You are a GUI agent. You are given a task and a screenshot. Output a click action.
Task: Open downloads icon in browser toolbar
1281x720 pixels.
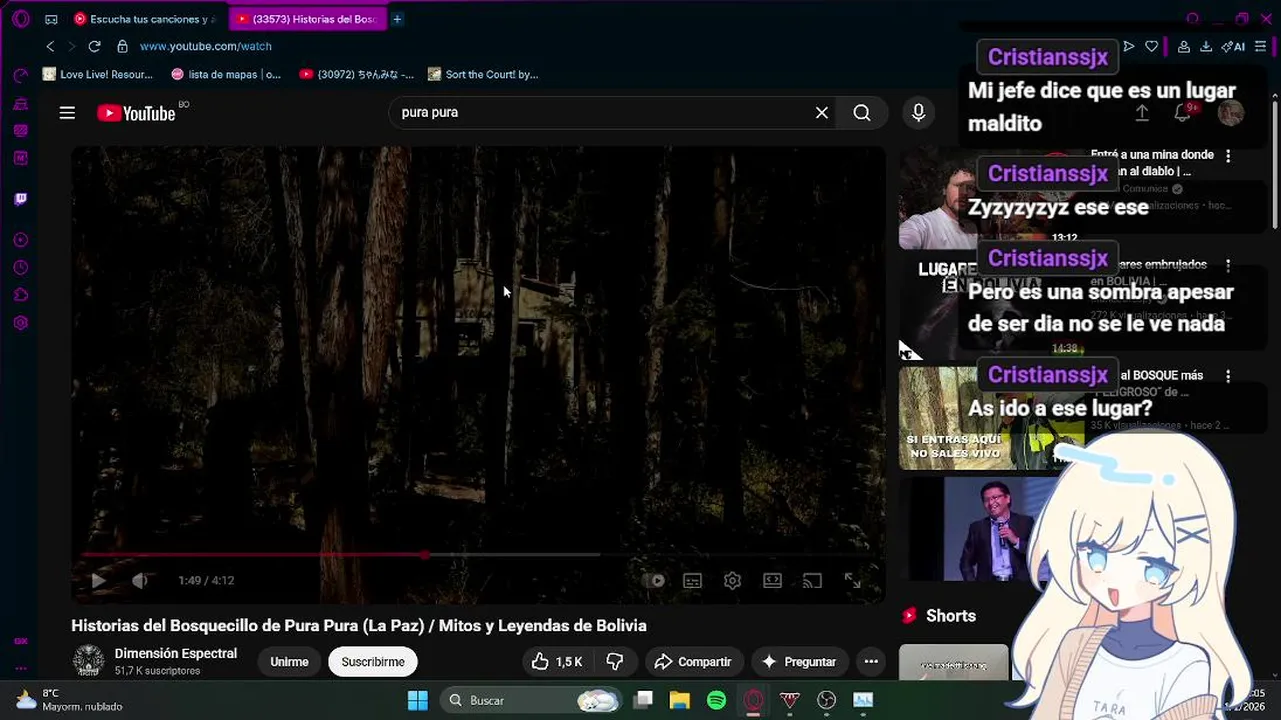click(x=1206, y=46)
